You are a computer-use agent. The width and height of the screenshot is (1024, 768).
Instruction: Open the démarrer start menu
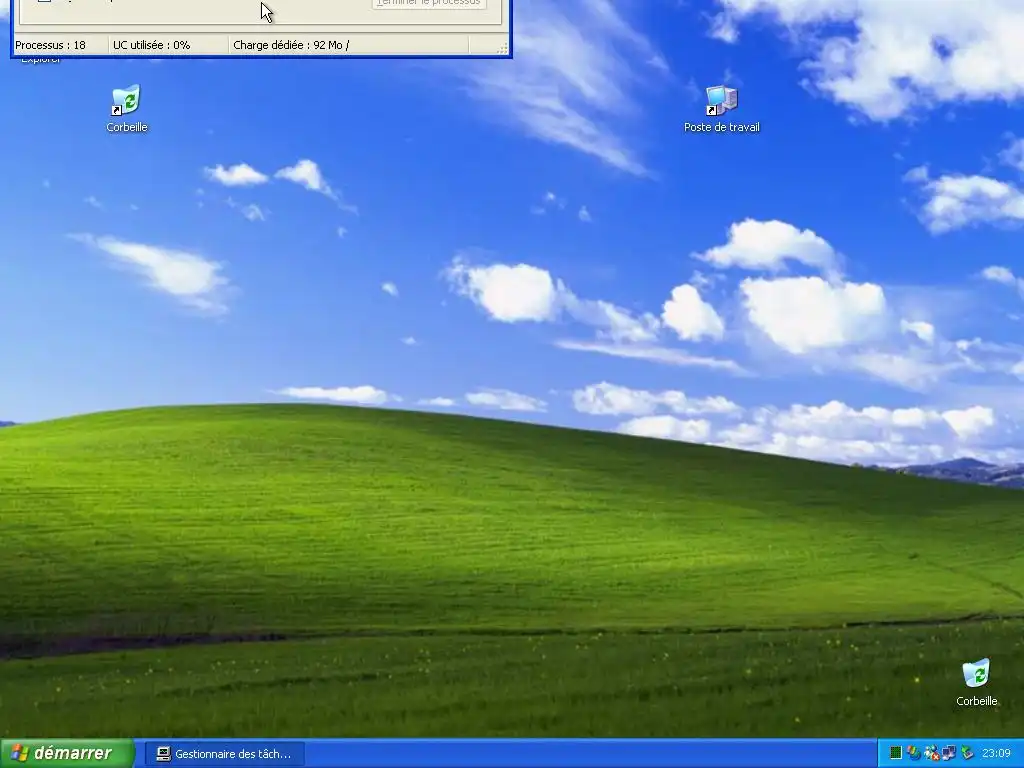tap(67, 753)
